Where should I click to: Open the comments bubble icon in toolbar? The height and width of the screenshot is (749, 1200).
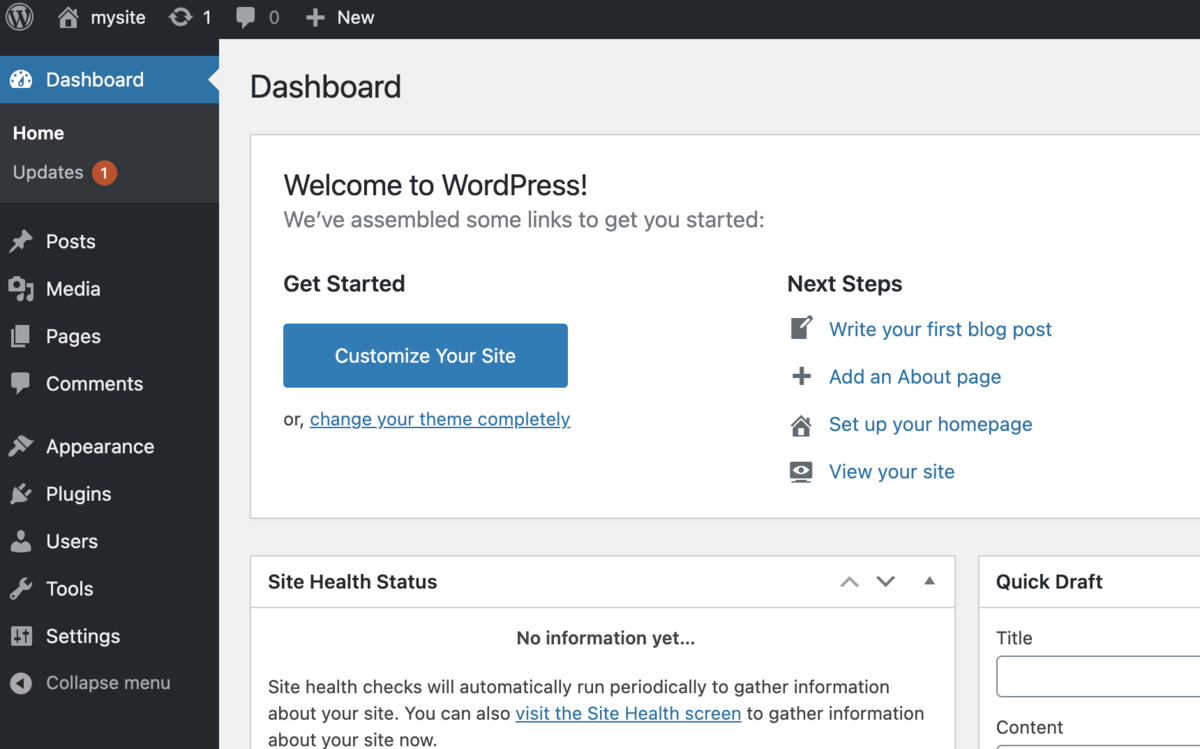pos(245,17)
